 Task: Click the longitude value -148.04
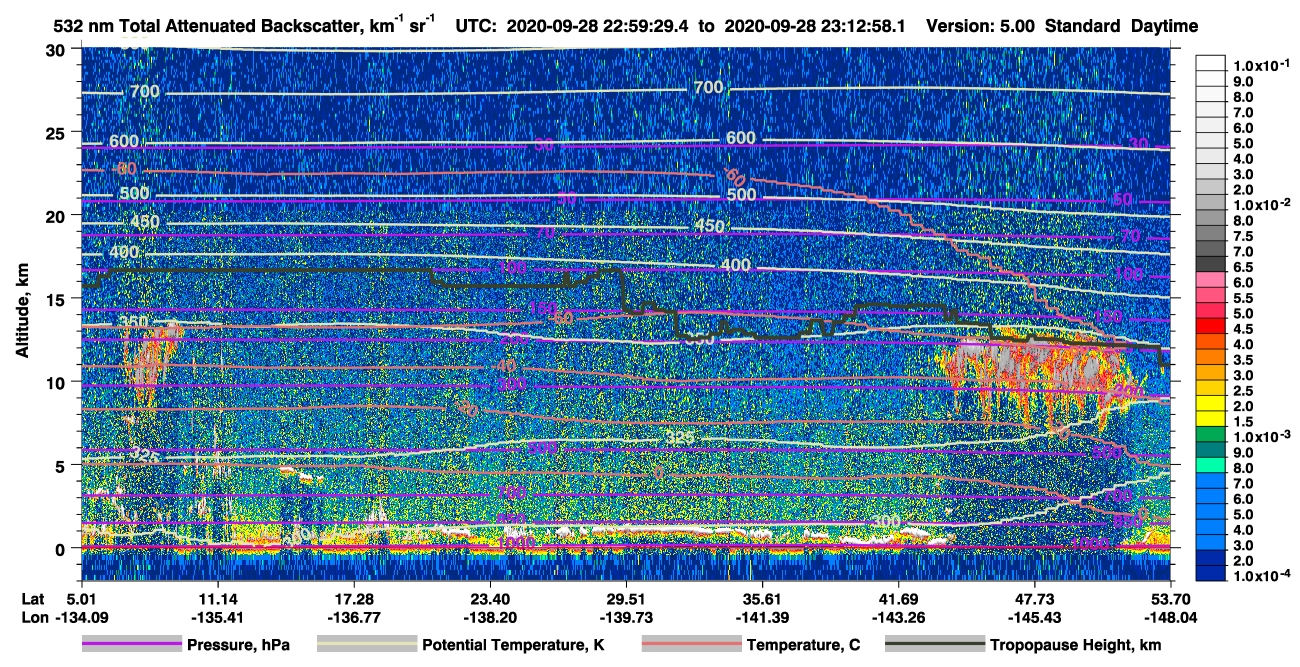coord(1171,617)
